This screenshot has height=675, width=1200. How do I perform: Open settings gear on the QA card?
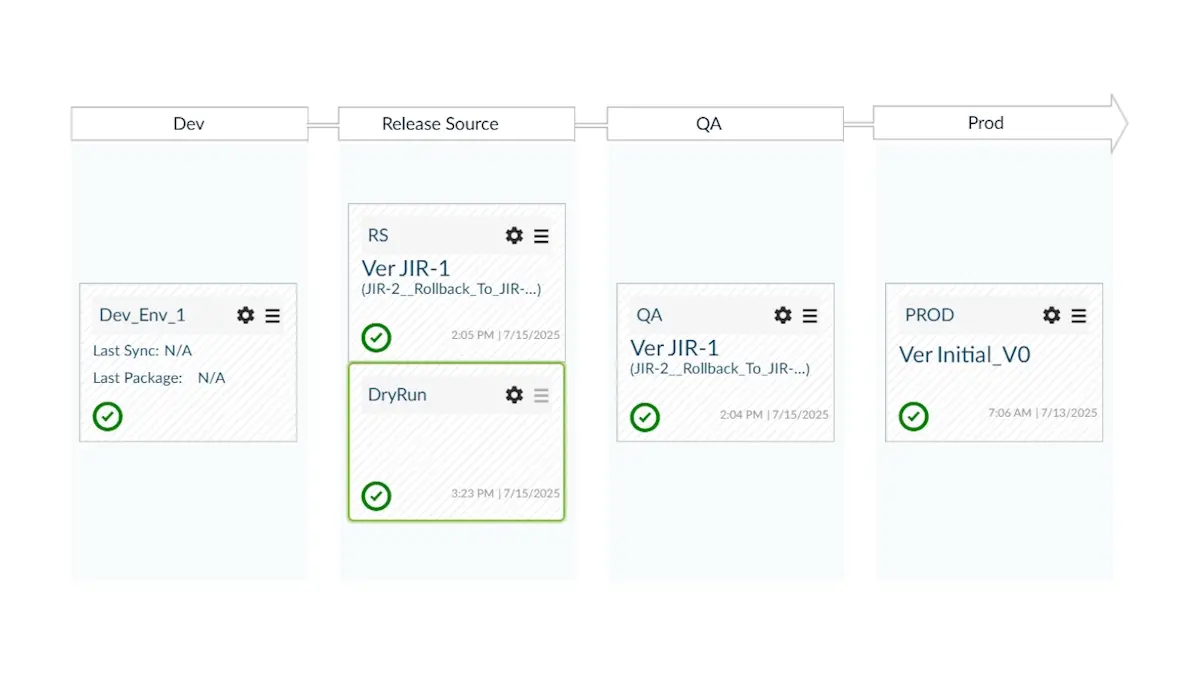(x=782, y=315)
